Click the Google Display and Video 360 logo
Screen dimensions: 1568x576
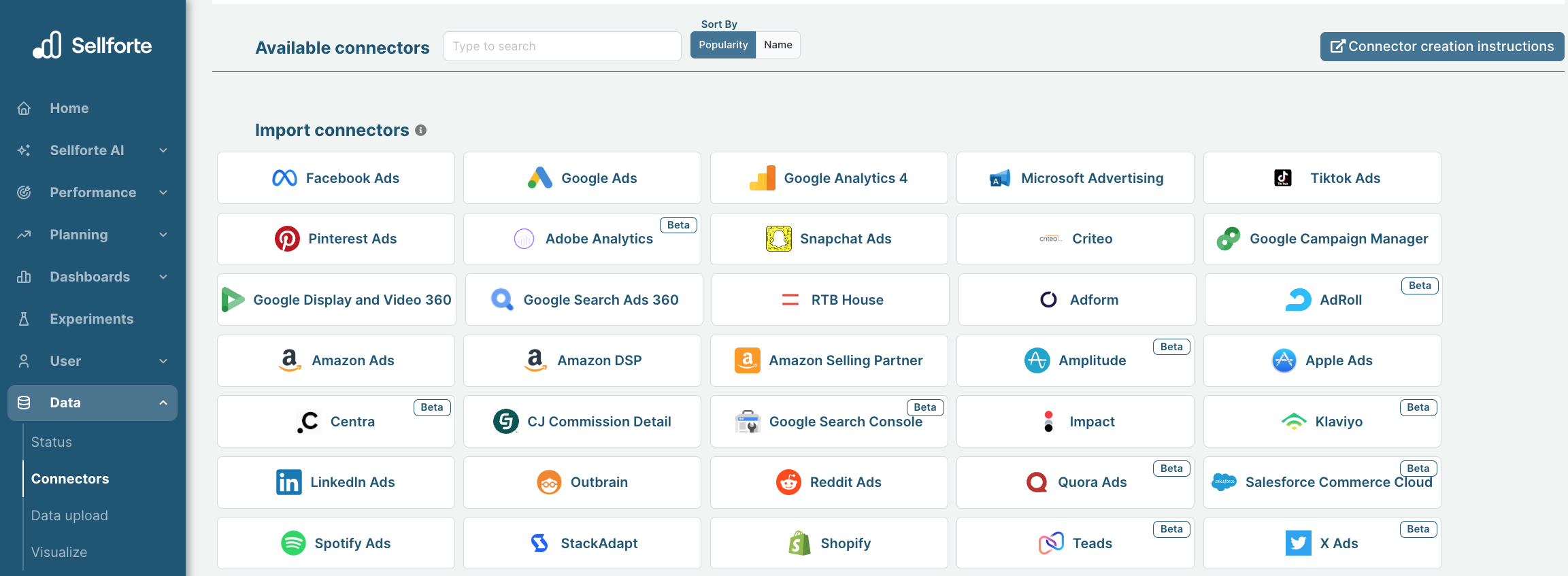coord(233,300)
